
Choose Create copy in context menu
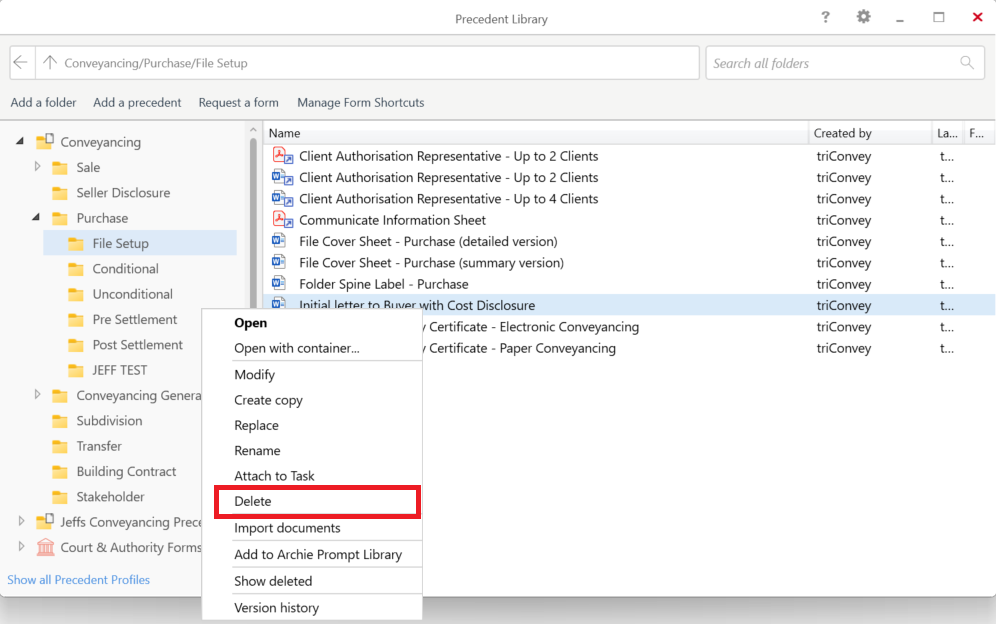[268, 400]
